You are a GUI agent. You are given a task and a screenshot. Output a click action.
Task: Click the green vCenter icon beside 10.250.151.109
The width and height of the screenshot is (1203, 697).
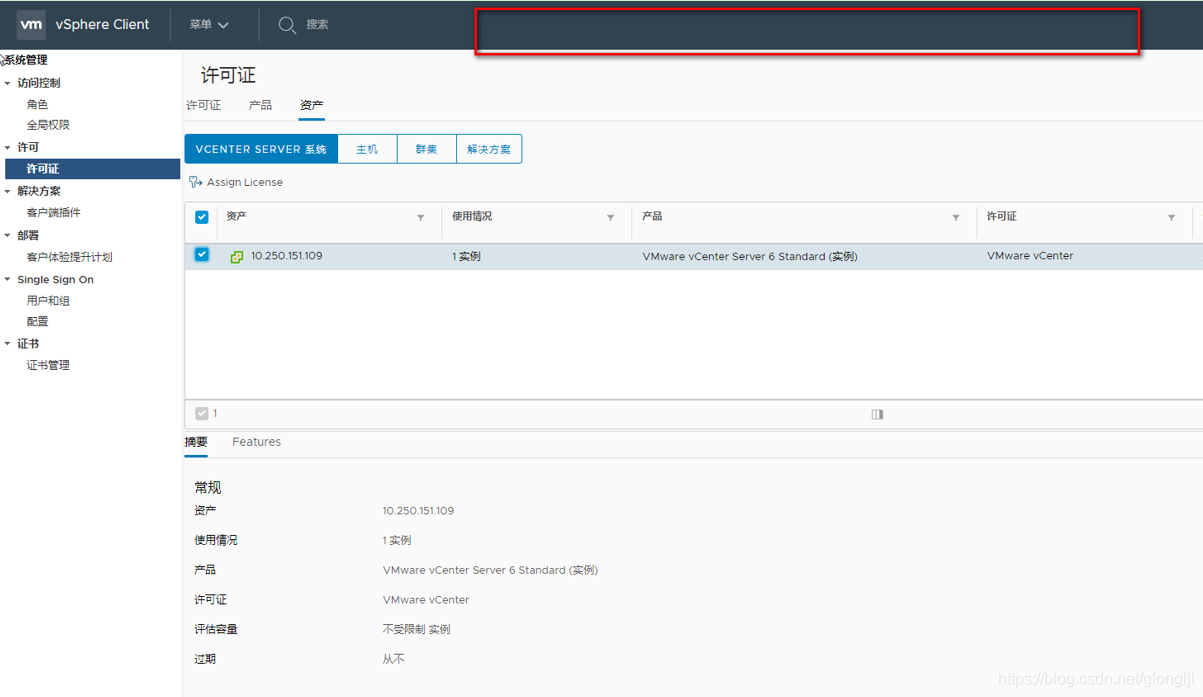click(237, 257)
